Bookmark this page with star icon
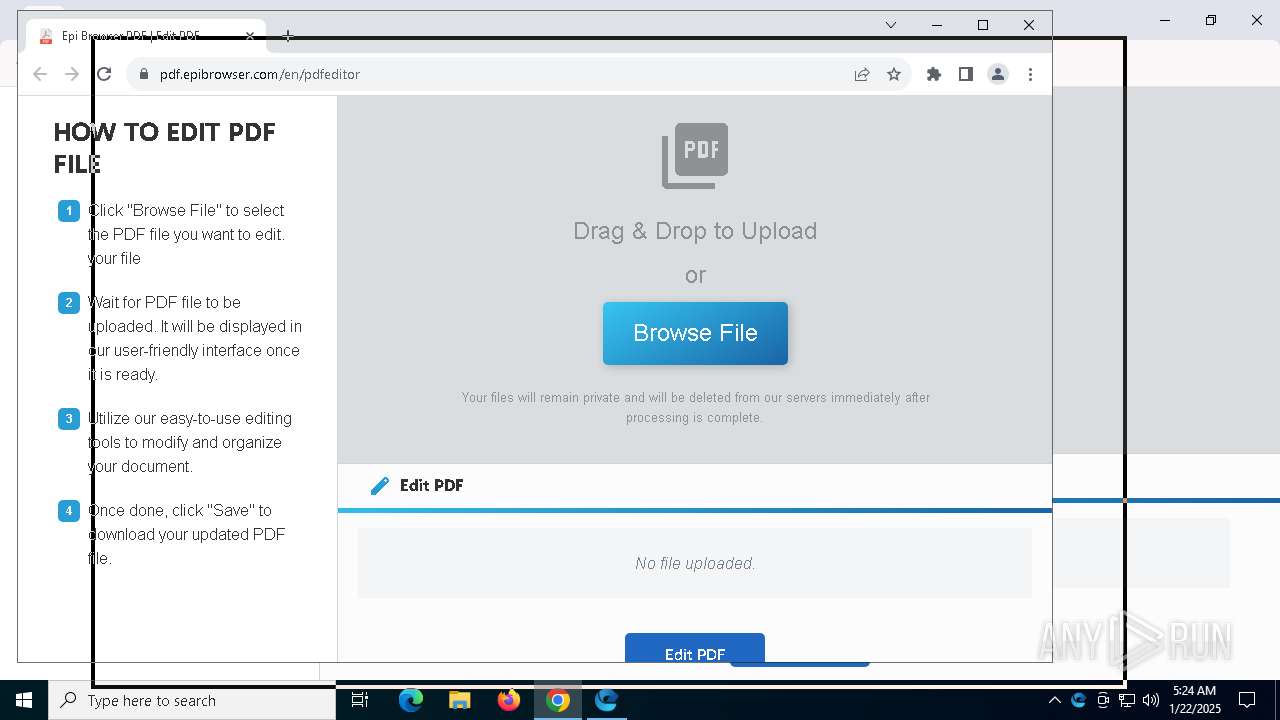 pos(894,74)
